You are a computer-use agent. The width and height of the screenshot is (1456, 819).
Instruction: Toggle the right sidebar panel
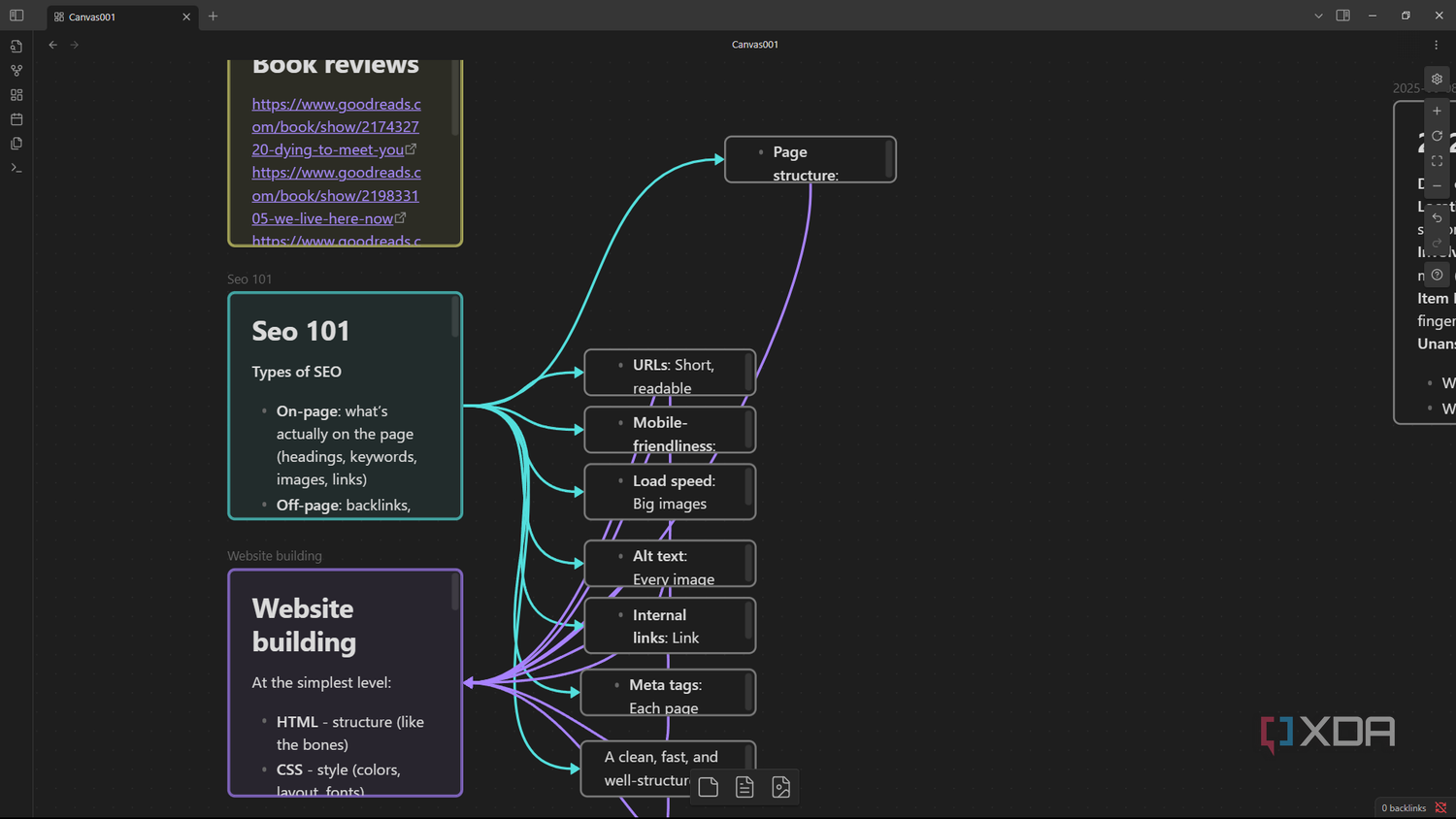click(1343, 16)
